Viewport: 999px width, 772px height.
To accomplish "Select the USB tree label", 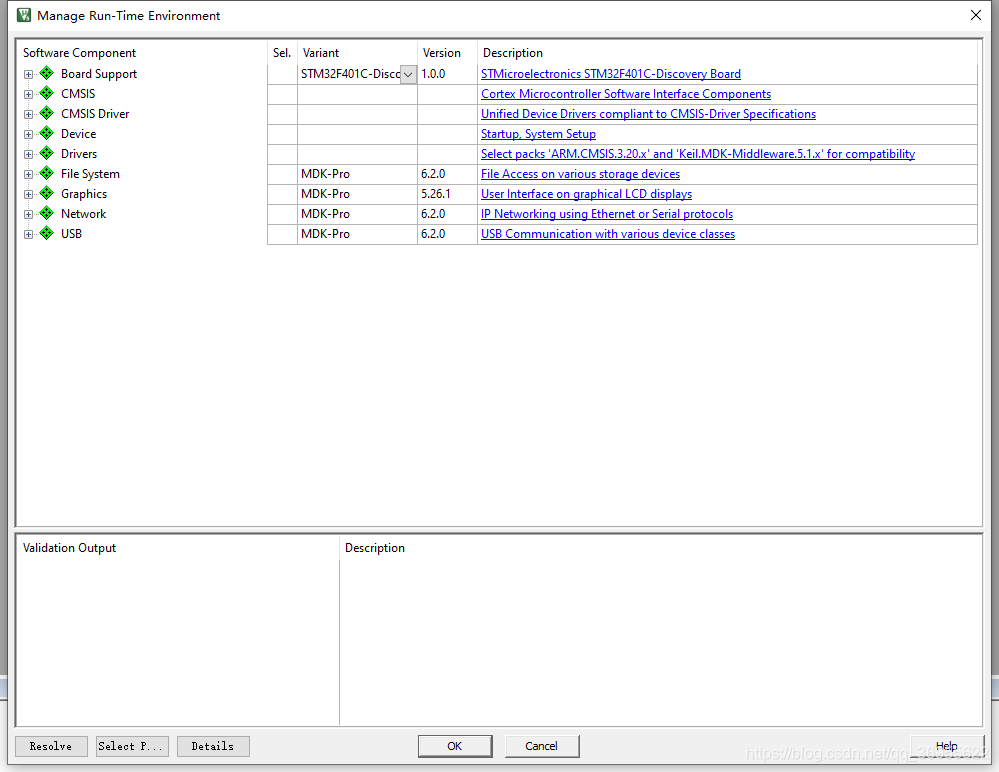I will pos(71,234).
